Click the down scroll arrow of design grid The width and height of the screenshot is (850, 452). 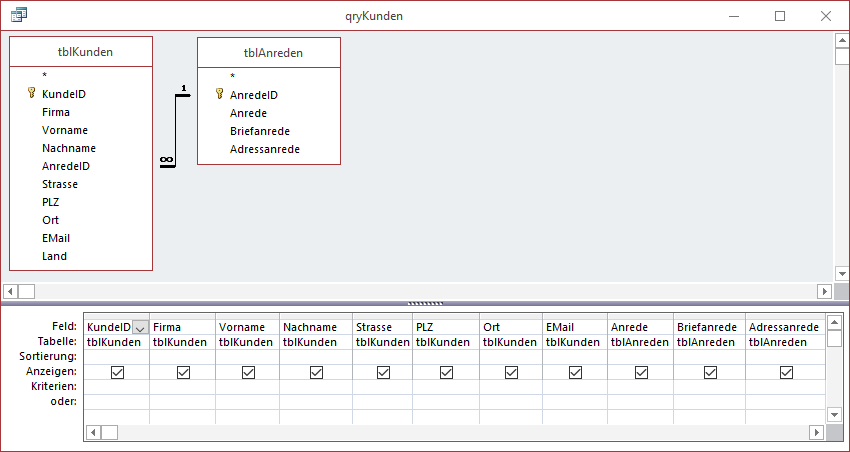pyautogui.click(x=834, y=413)
